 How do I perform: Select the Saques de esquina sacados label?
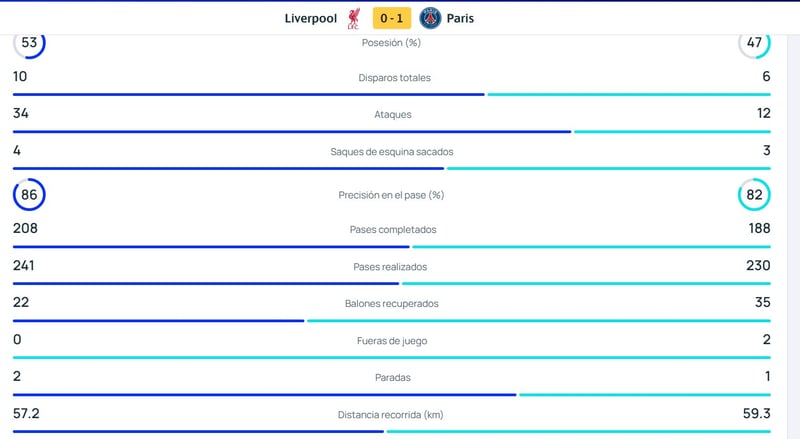tap(391, 152)
